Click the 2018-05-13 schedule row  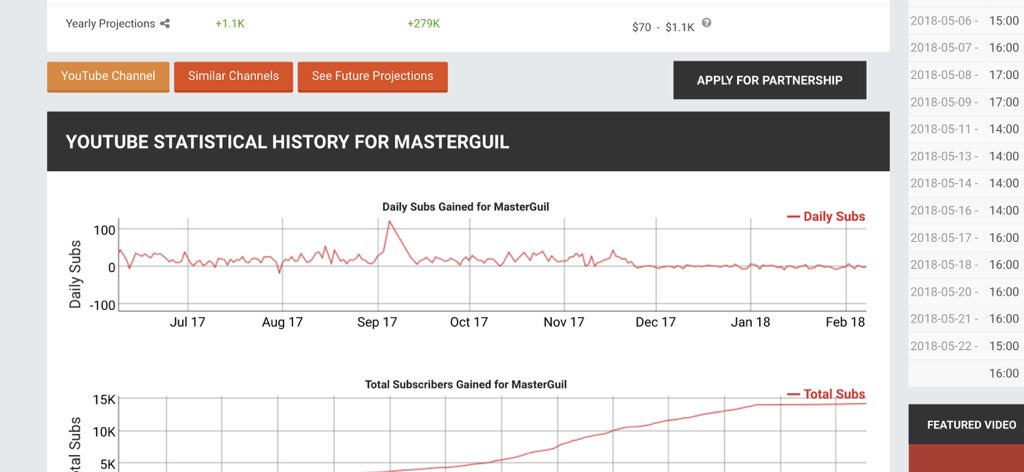(x=966, y=157)
